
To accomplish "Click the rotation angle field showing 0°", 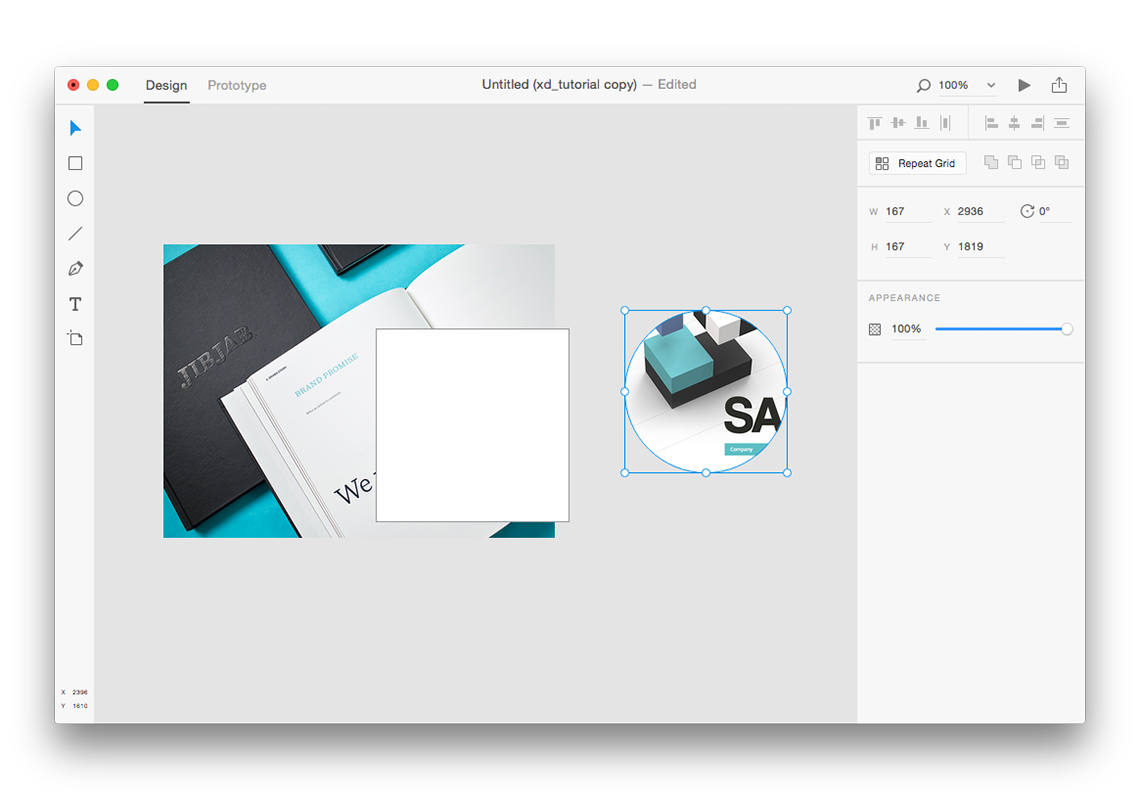I will [x=1048, y=211].
